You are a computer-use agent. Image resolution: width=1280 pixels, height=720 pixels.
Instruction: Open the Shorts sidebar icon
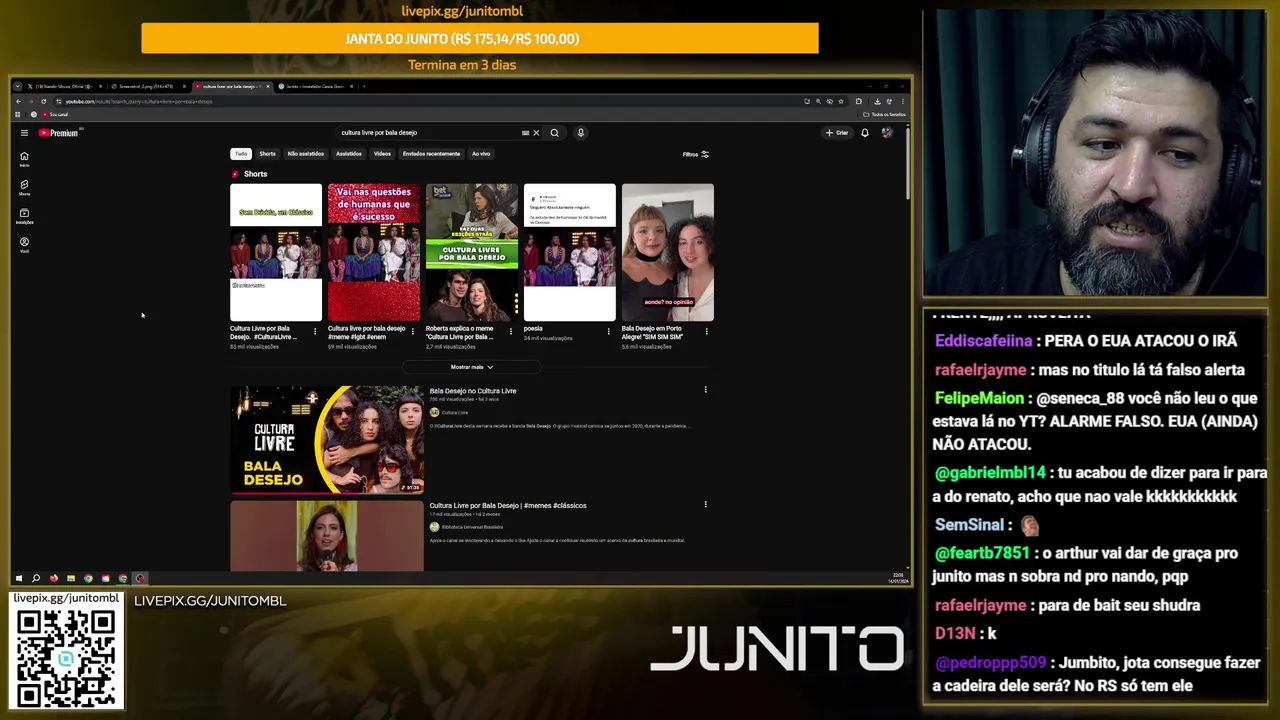coord(24,187)
